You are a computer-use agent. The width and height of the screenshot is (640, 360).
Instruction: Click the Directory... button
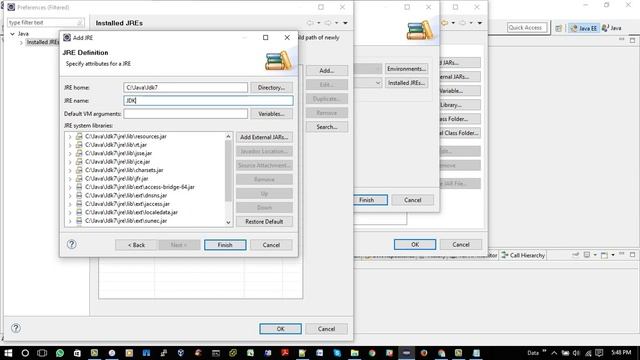click(x=271, y=87)
